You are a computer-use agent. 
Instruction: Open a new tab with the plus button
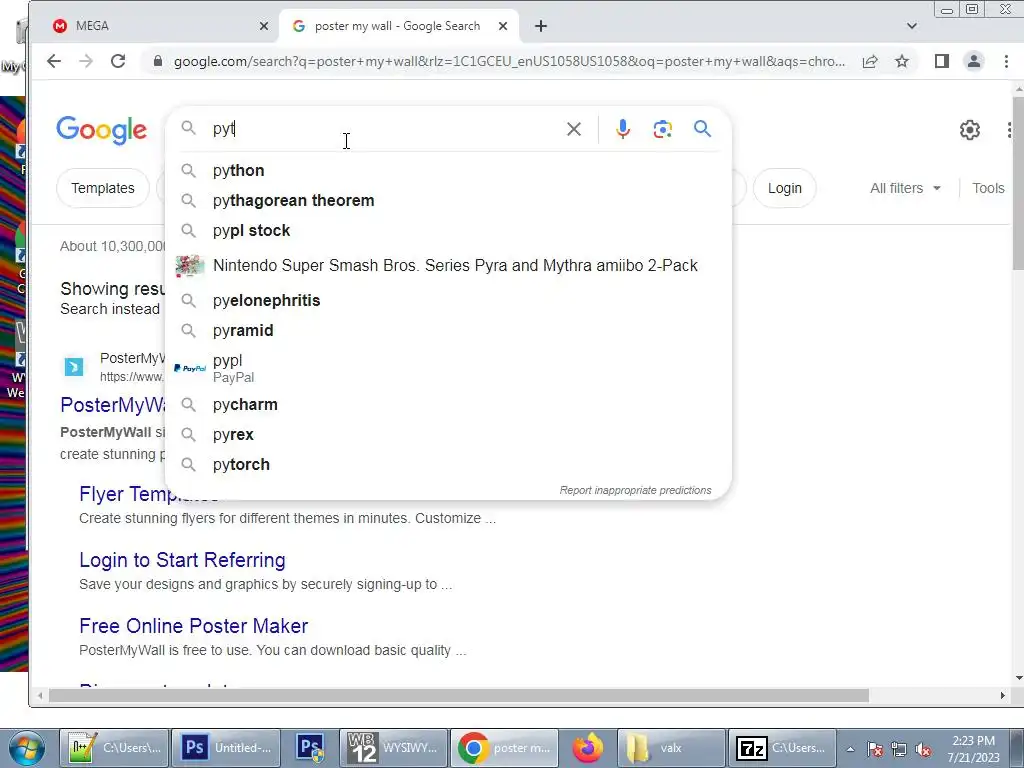[541, 26]
